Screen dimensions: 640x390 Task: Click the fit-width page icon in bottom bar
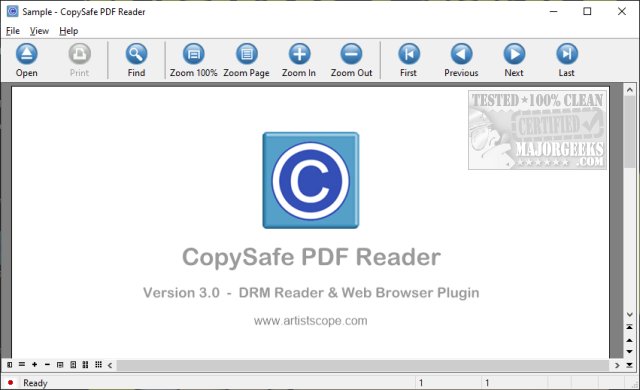pos(60,365)
